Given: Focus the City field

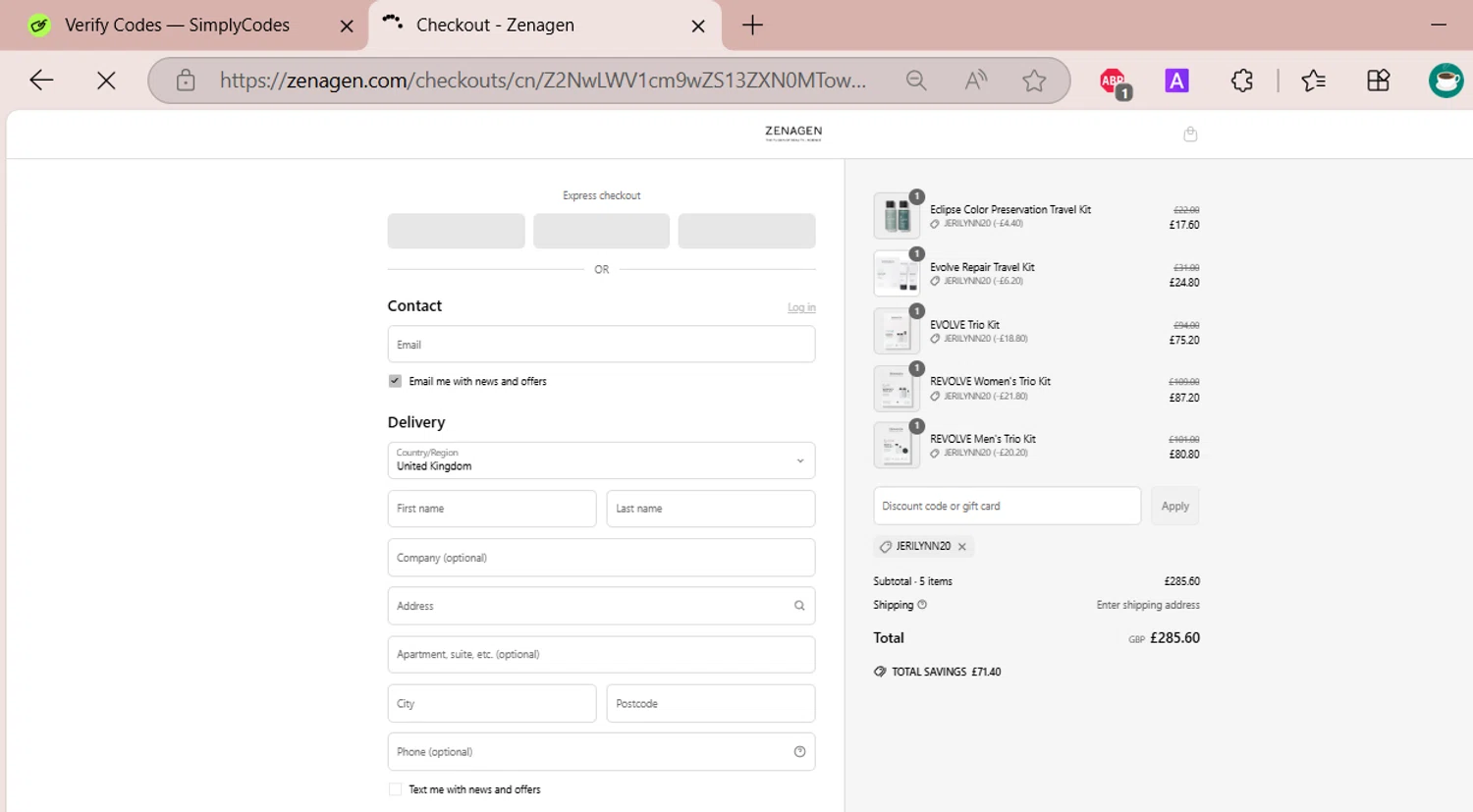Looking at the screenshot, I should click(492, 704).
